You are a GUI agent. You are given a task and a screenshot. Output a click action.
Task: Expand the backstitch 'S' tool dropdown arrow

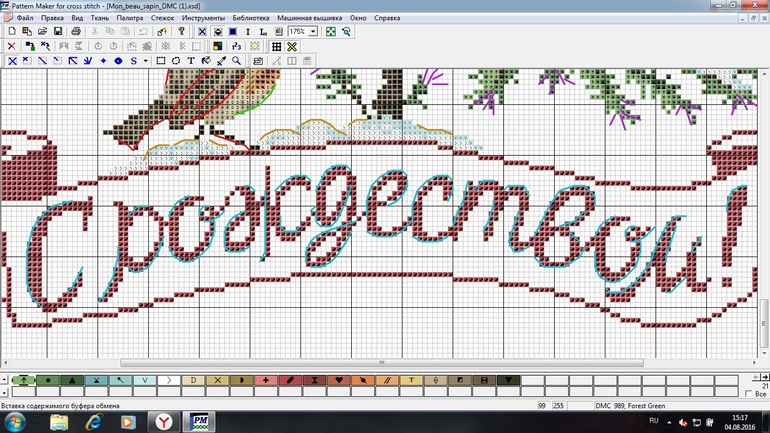pos(146,61)
